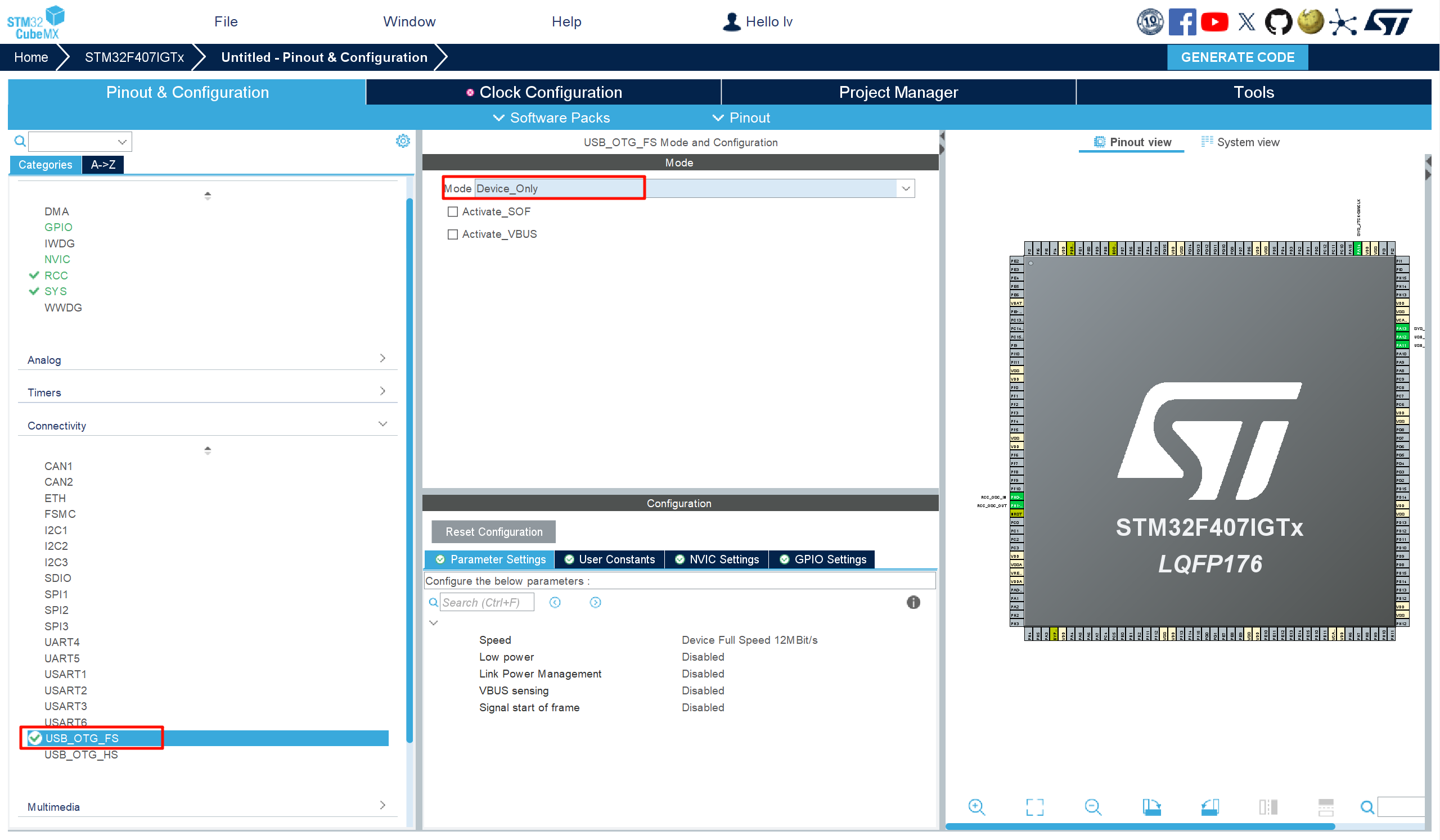1440x840 pixels.
Task: Open the GitHub icon link
Action: (x=1279, y=22)
